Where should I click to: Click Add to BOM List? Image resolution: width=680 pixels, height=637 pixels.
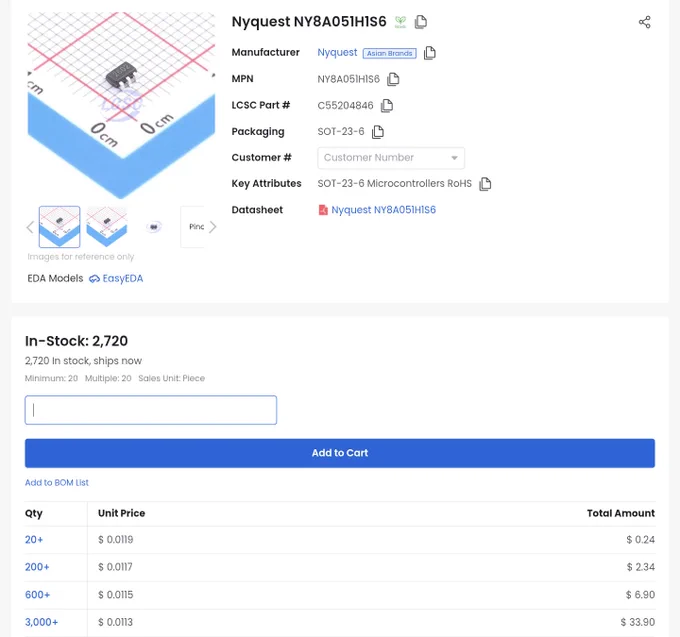[57, 483]
